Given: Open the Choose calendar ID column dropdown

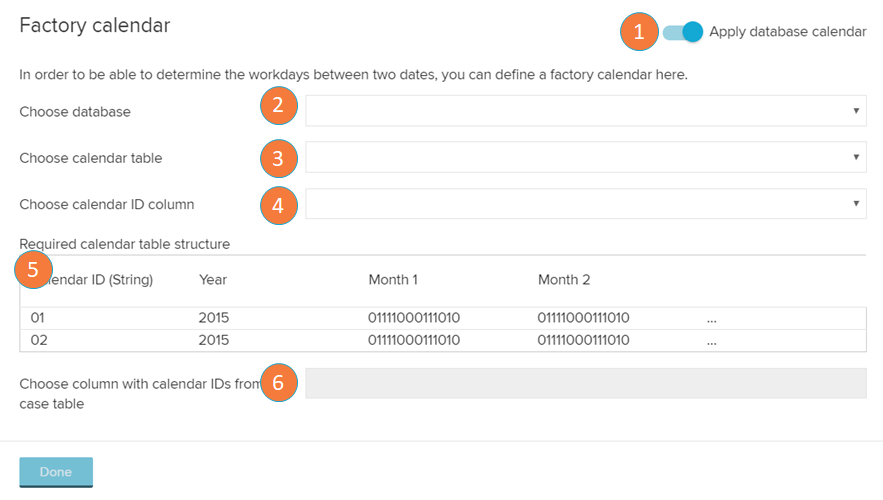Looking at the screenshot, I should (585, 204).
